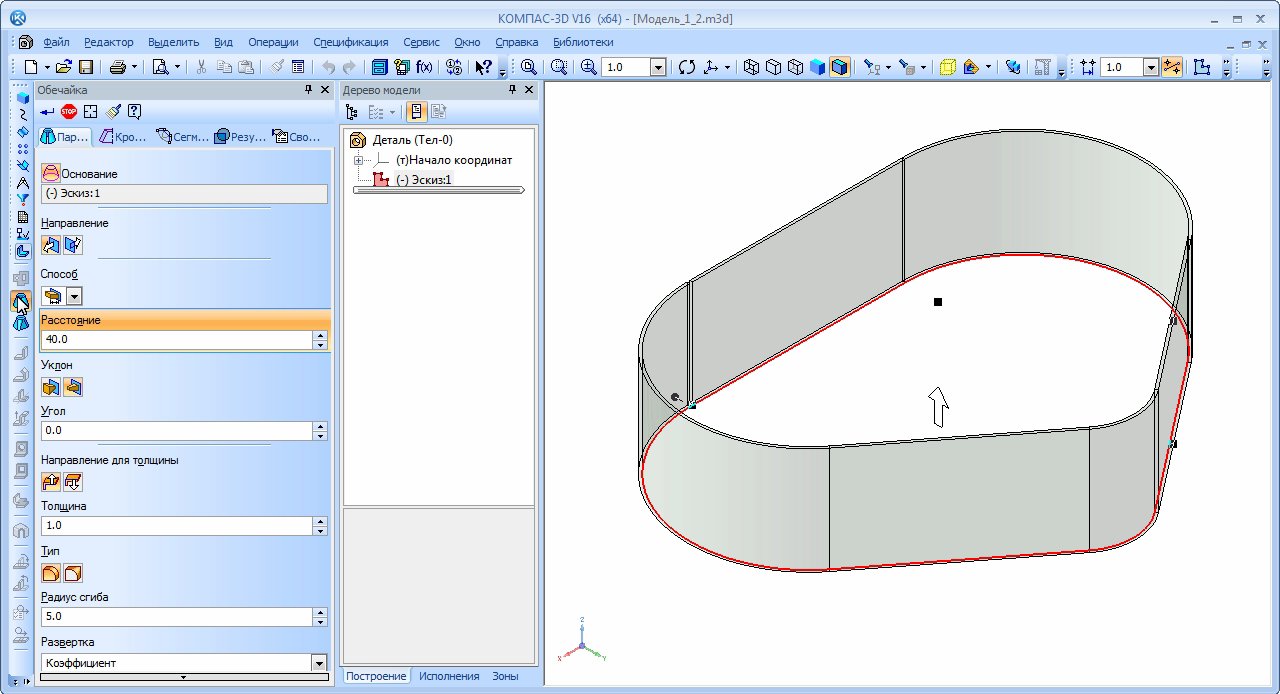Toggle the first Тип bend type button
Image resolution: width=1280 pixels, height=694 pixels.
[51, 573]
